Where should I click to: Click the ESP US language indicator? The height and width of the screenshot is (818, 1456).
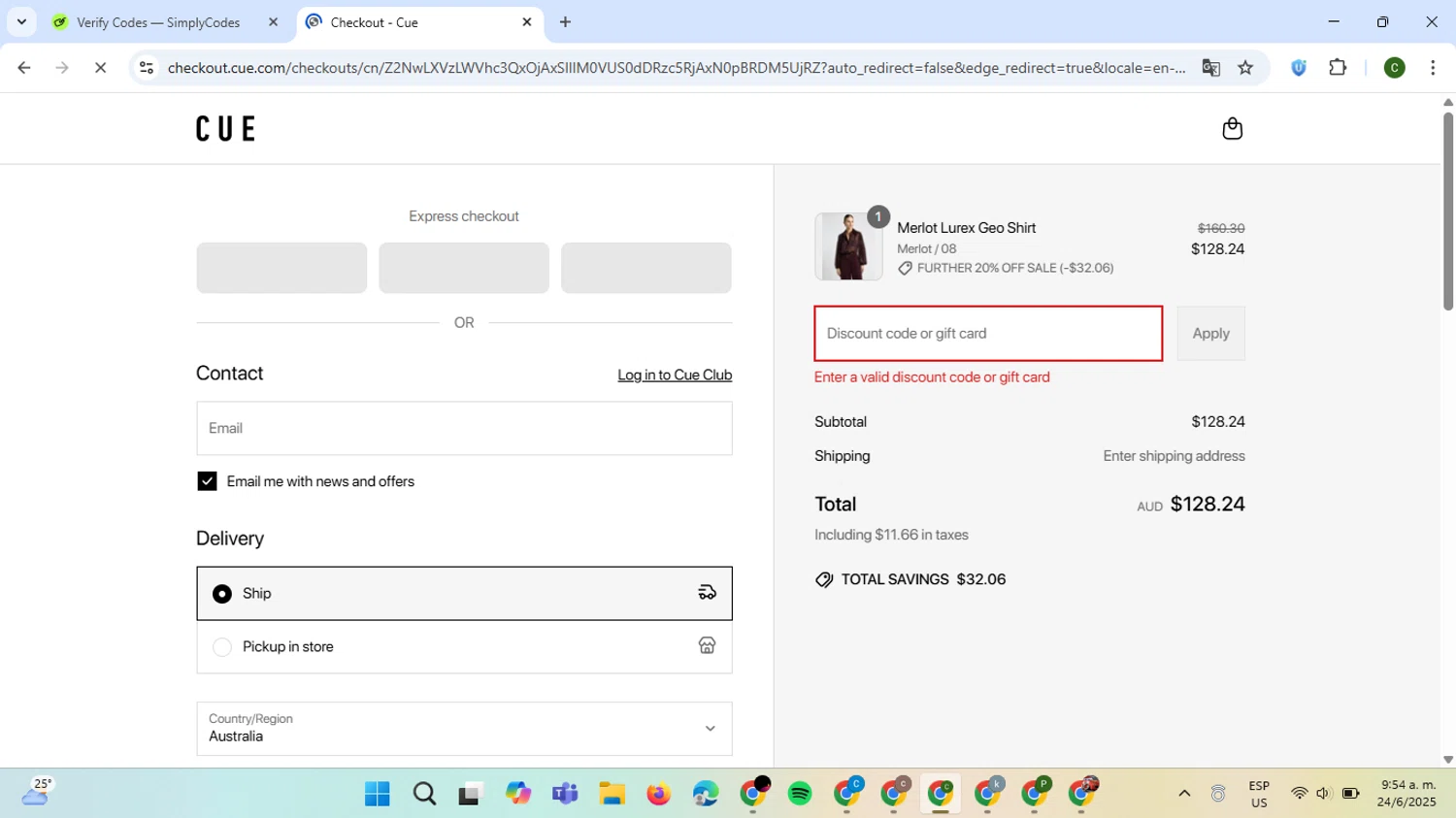1259,794
